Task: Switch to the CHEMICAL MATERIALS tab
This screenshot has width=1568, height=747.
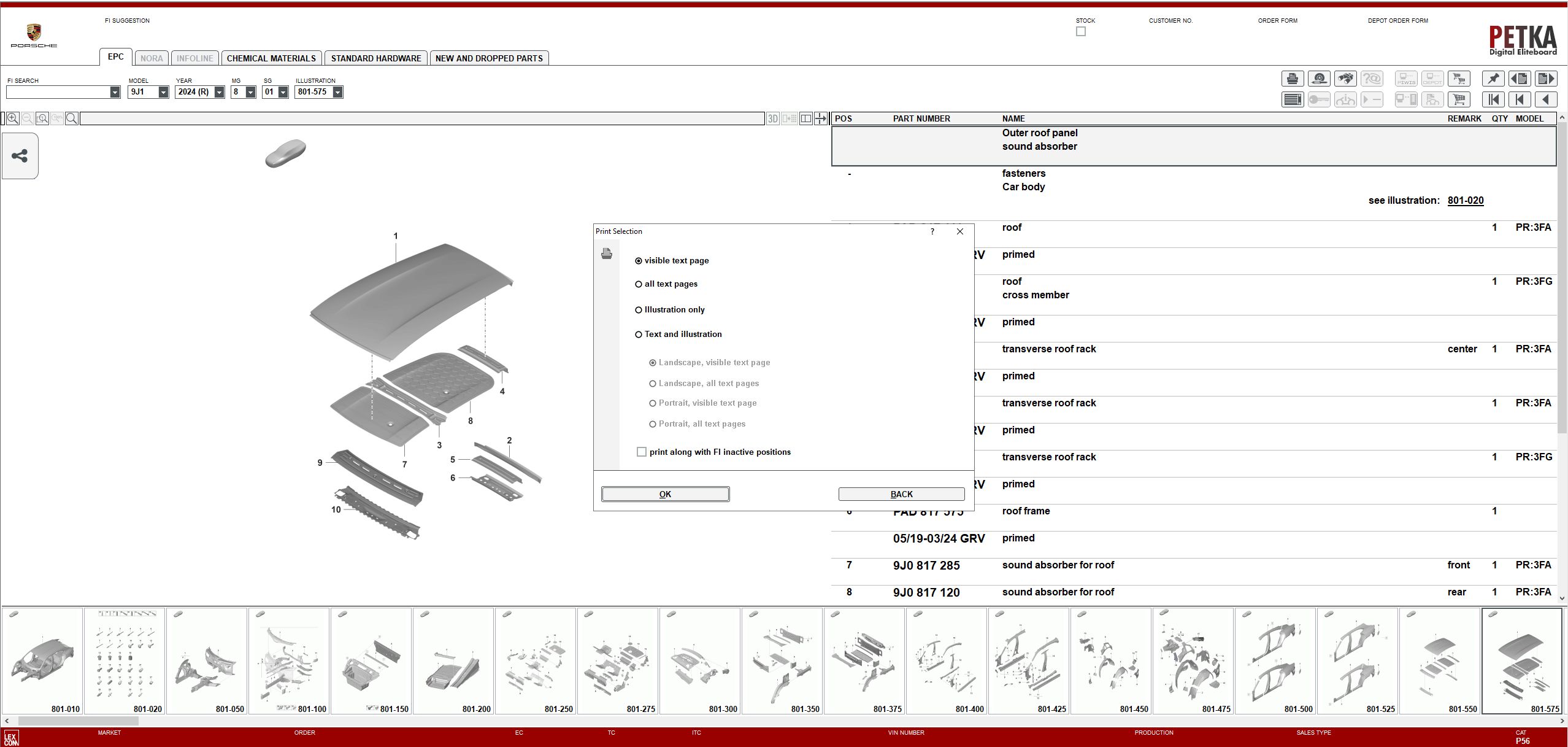Action: point(272,57)
